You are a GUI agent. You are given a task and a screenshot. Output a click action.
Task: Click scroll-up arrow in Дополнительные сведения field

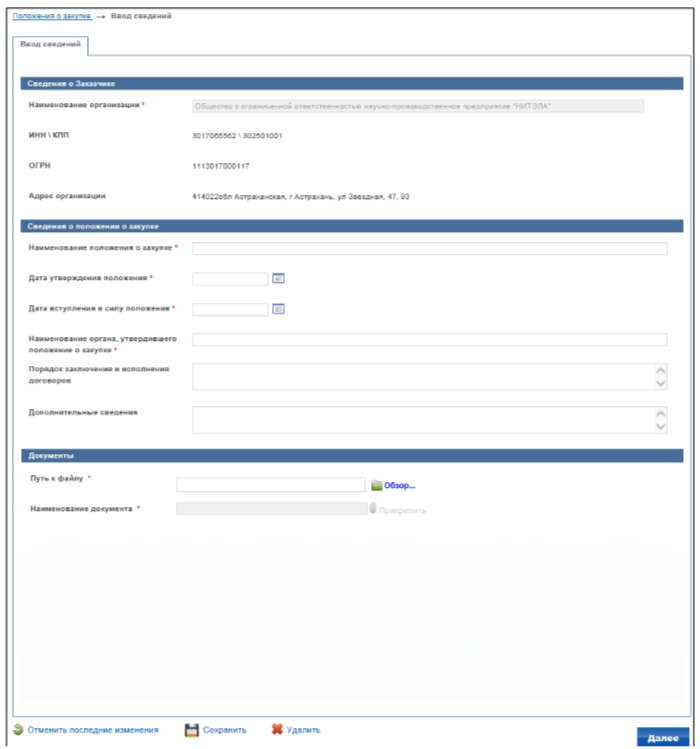[x=660, y=414]
